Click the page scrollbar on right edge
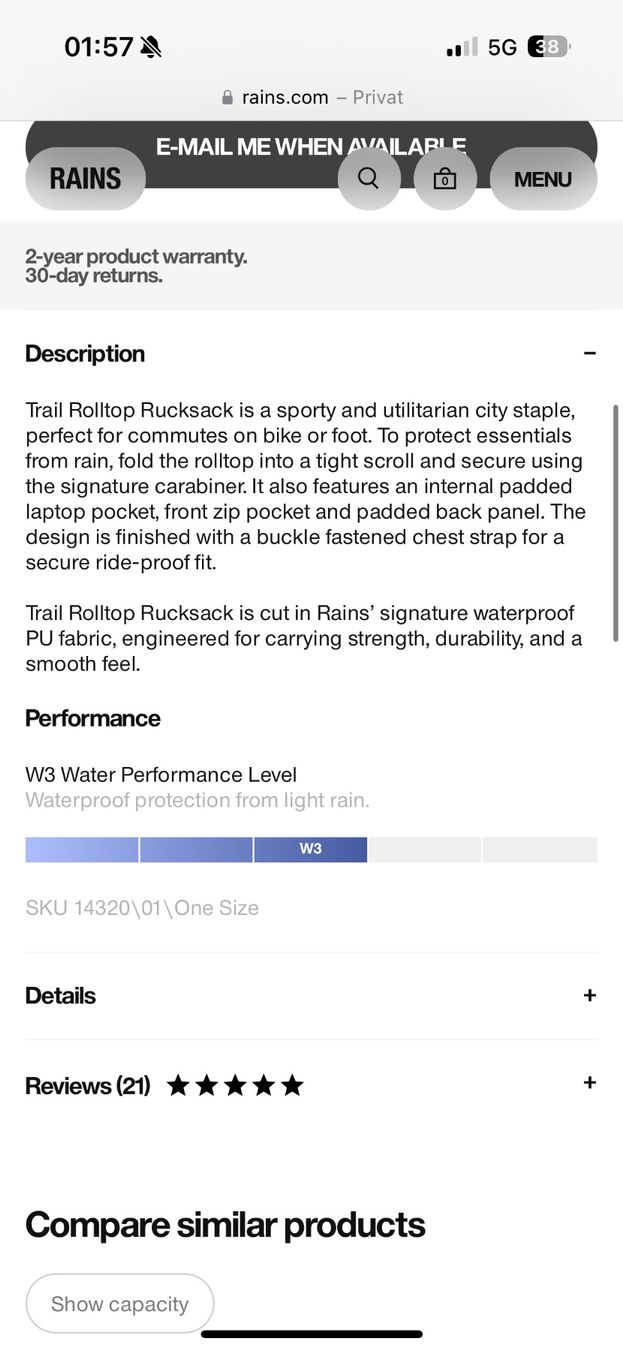Viewport: 623px width, 1350px height. coord(615,523)
